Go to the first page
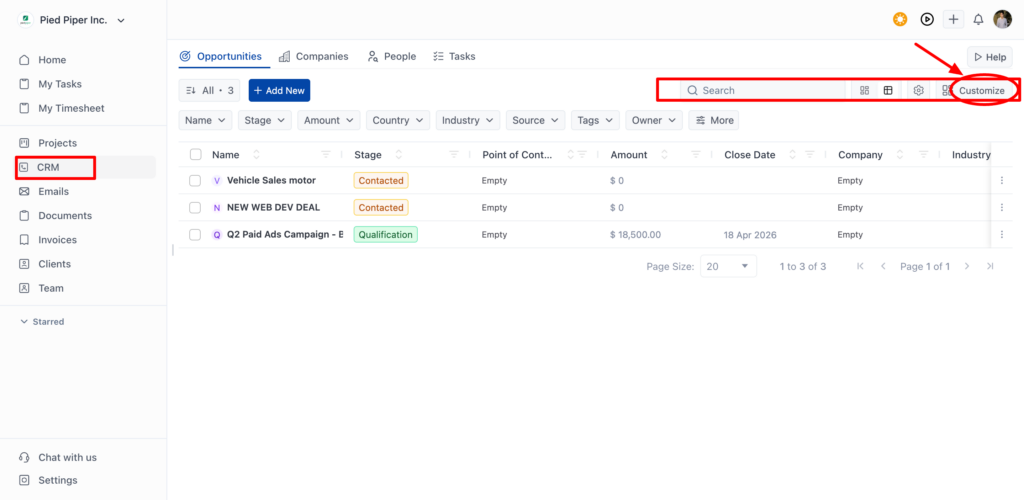The image size is (1024, 500). (860, 266)
